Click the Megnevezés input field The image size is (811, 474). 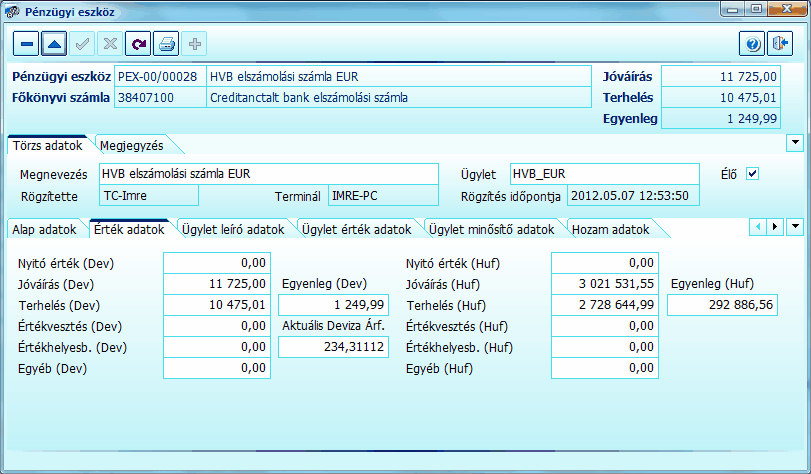tap(269, 174)
